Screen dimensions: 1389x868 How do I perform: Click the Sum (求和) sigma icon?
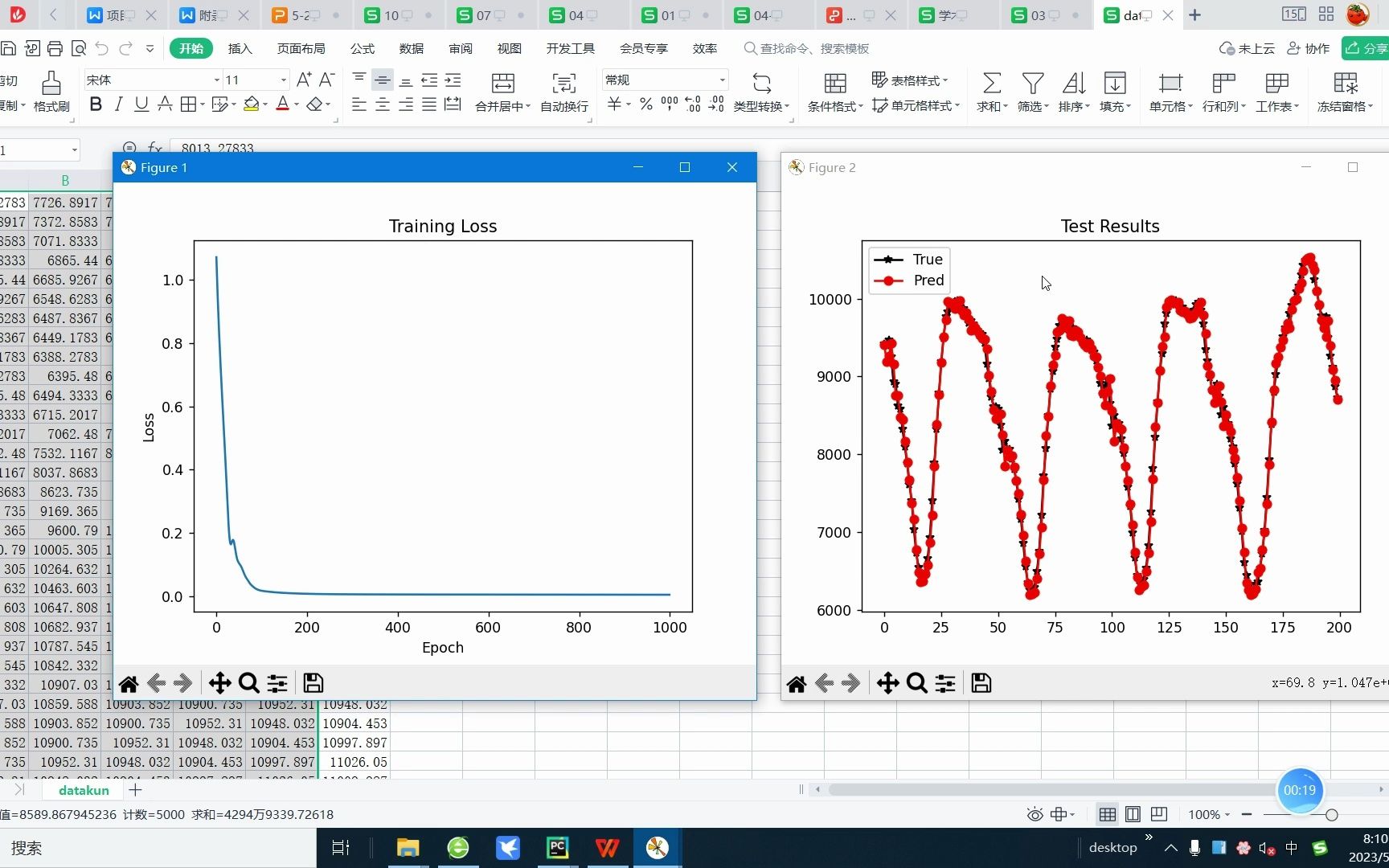pyautogui.click(x=992, y=83)
